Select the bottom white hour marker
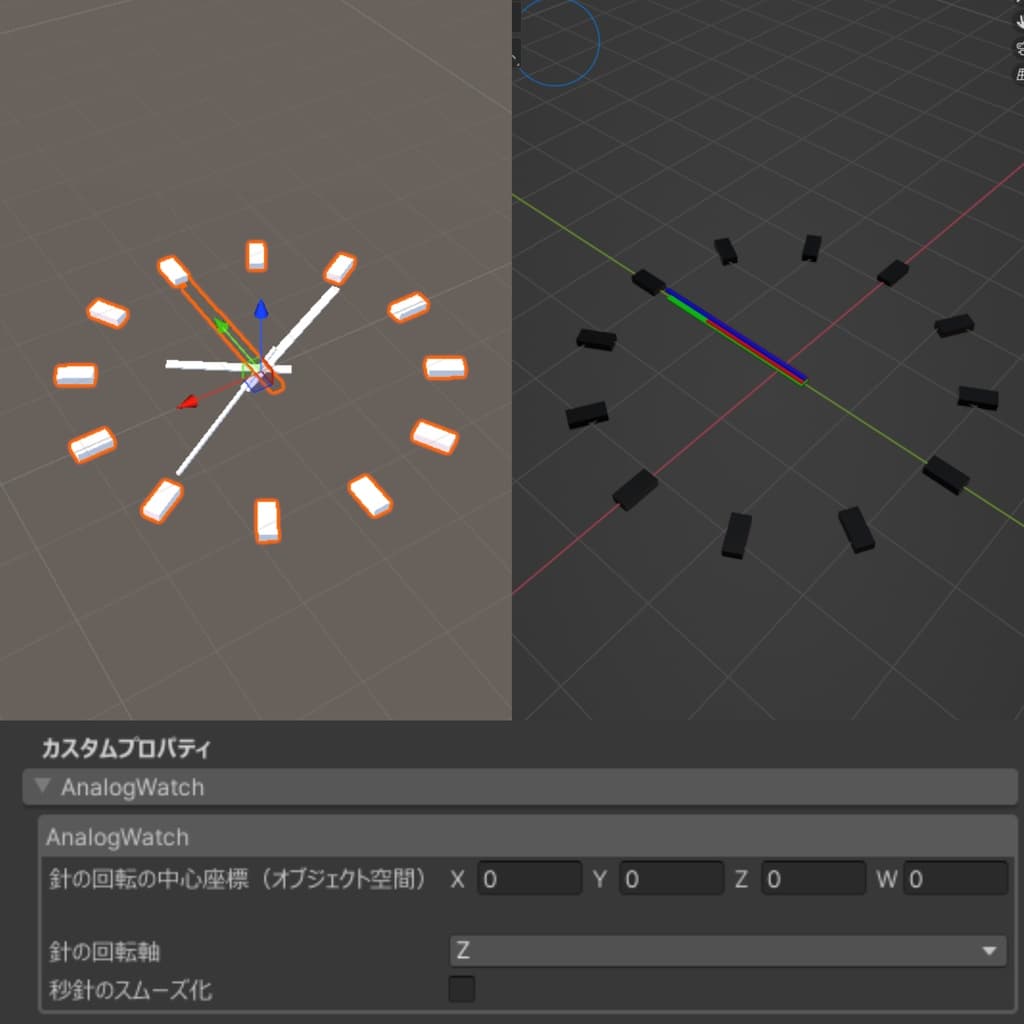The image size is (1024, 1024). coord(268,521)
